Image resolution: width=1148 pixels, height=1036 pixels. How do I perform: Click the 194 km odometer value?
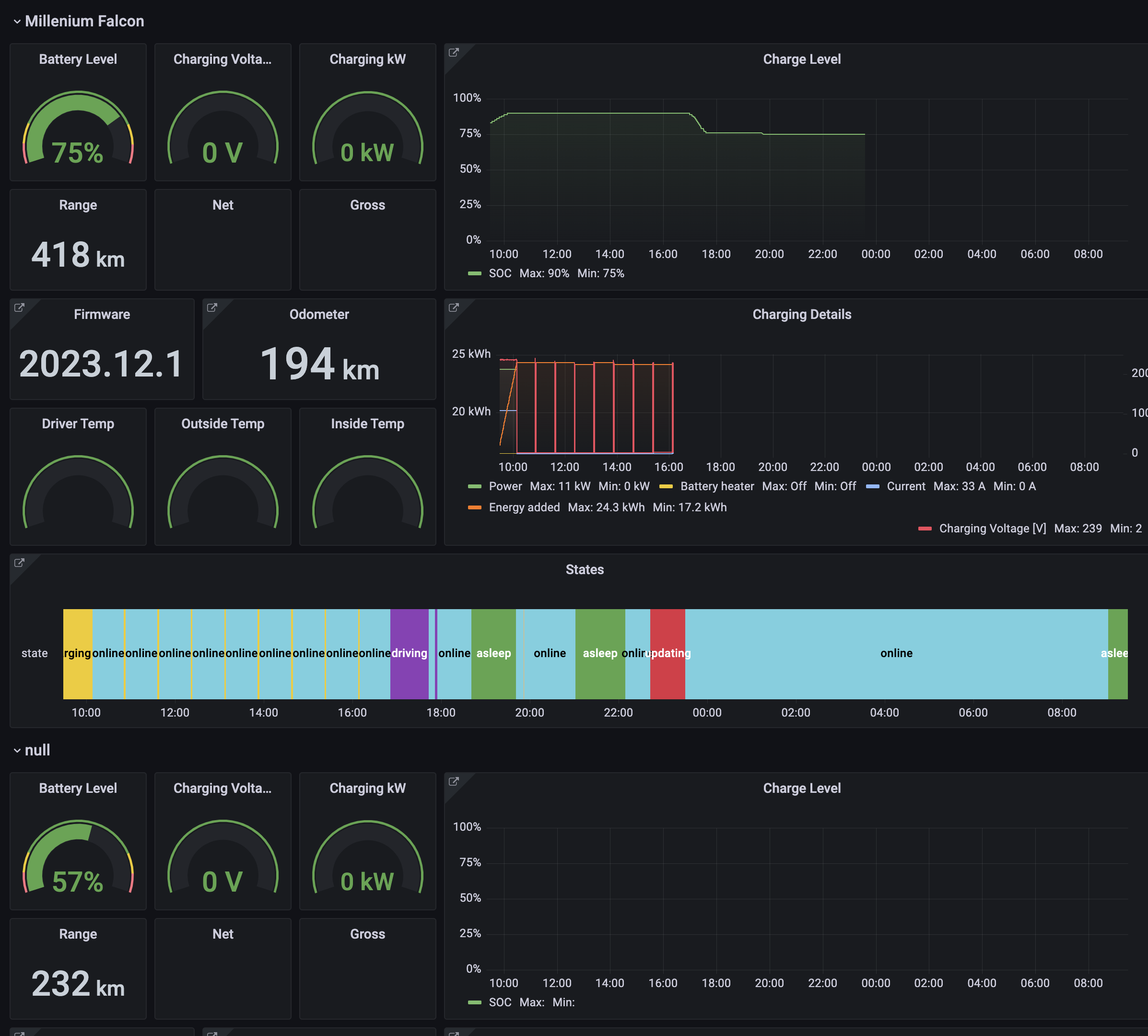click(319, 365)
